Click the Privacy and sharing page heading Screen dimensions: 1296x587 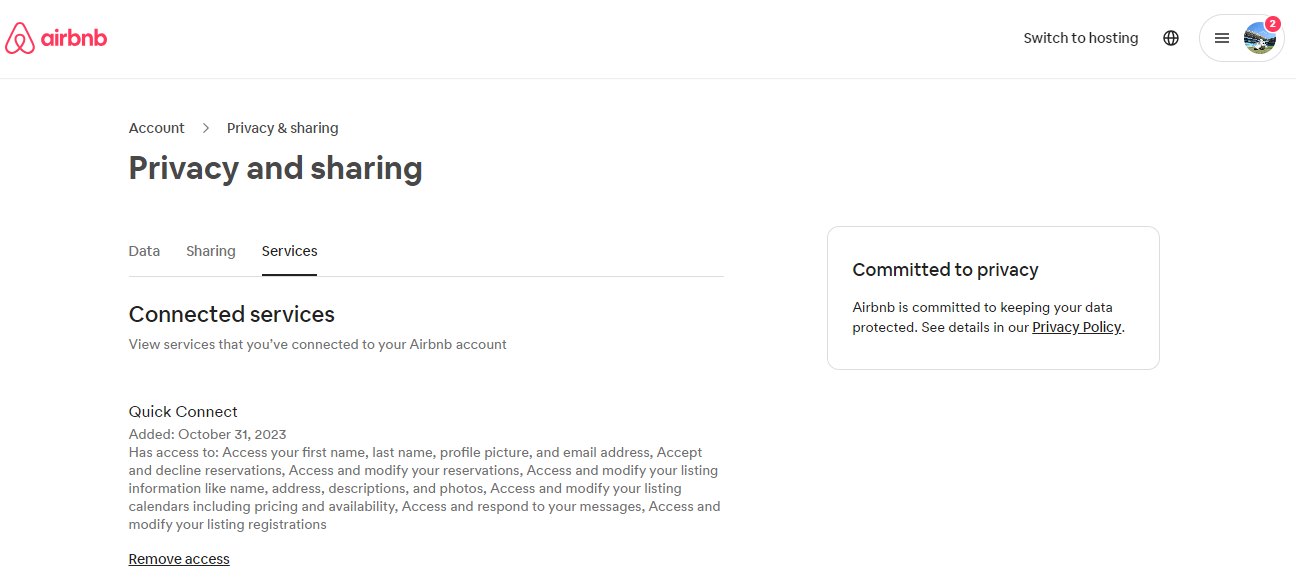275,168
